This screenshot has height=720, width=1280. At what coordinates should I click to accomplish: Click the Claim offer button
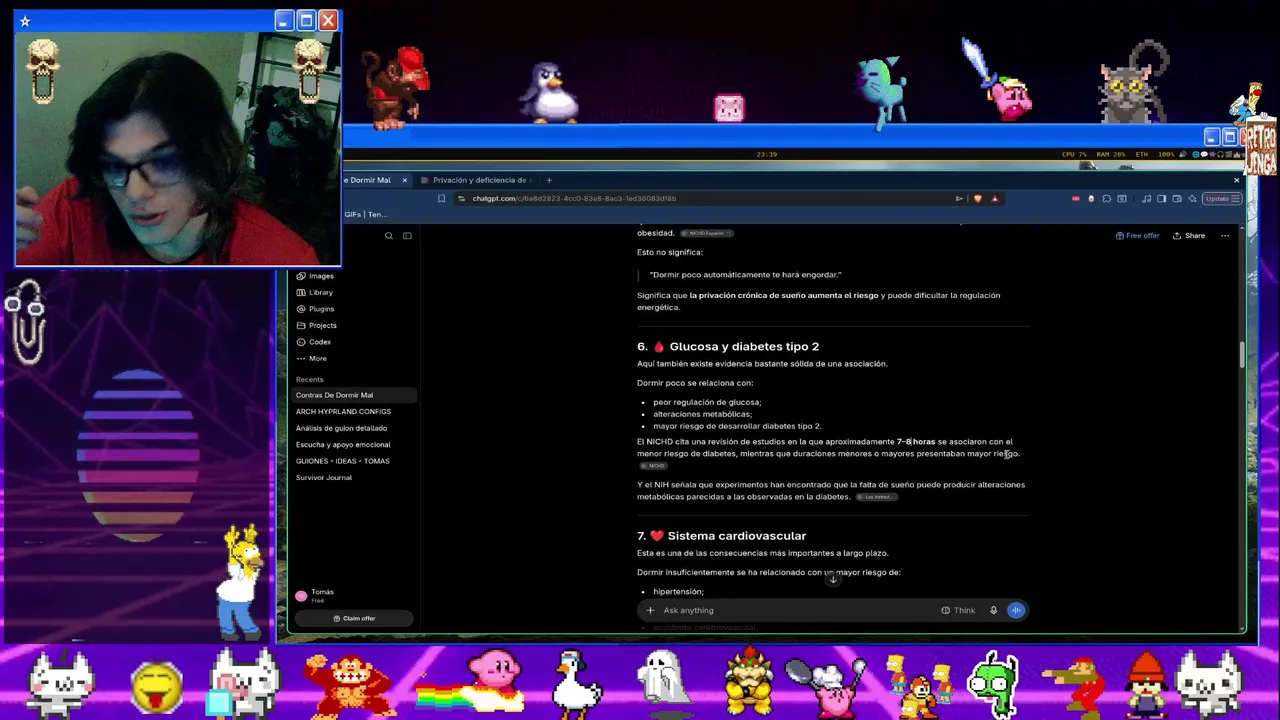tap(353, 618)
